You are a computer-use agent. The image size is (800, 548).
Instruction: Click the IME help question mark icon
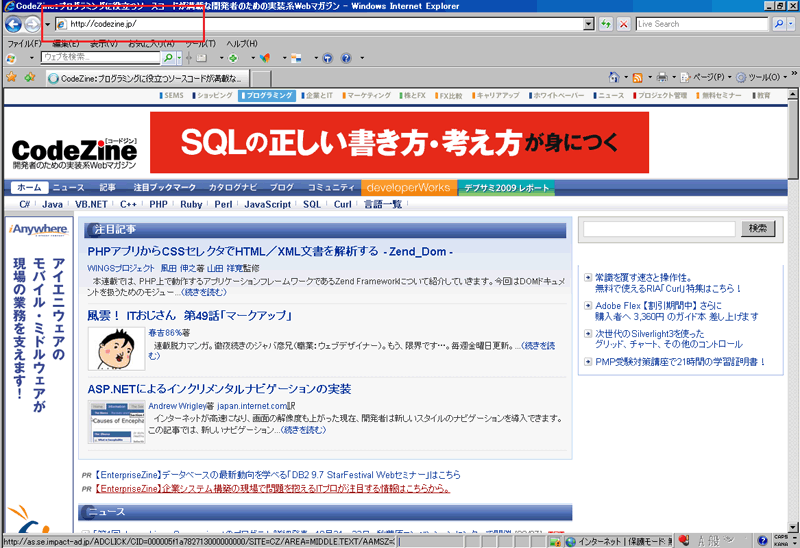click(762, 541)
